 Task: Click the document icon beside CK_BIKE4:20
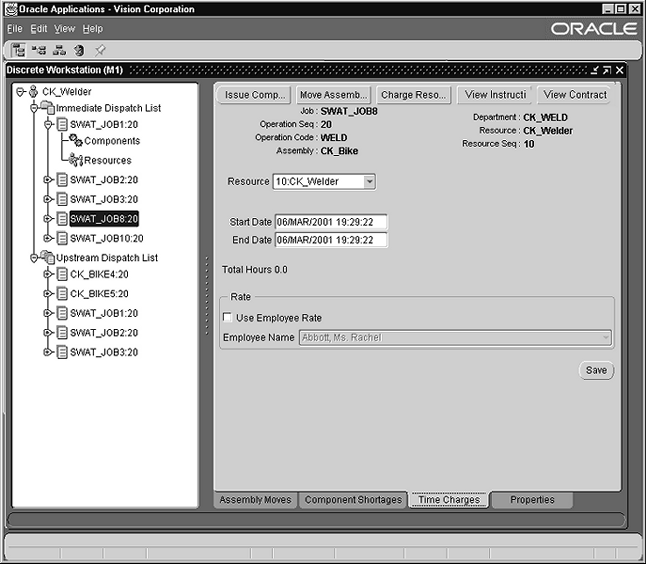click(x=62, y=274)
